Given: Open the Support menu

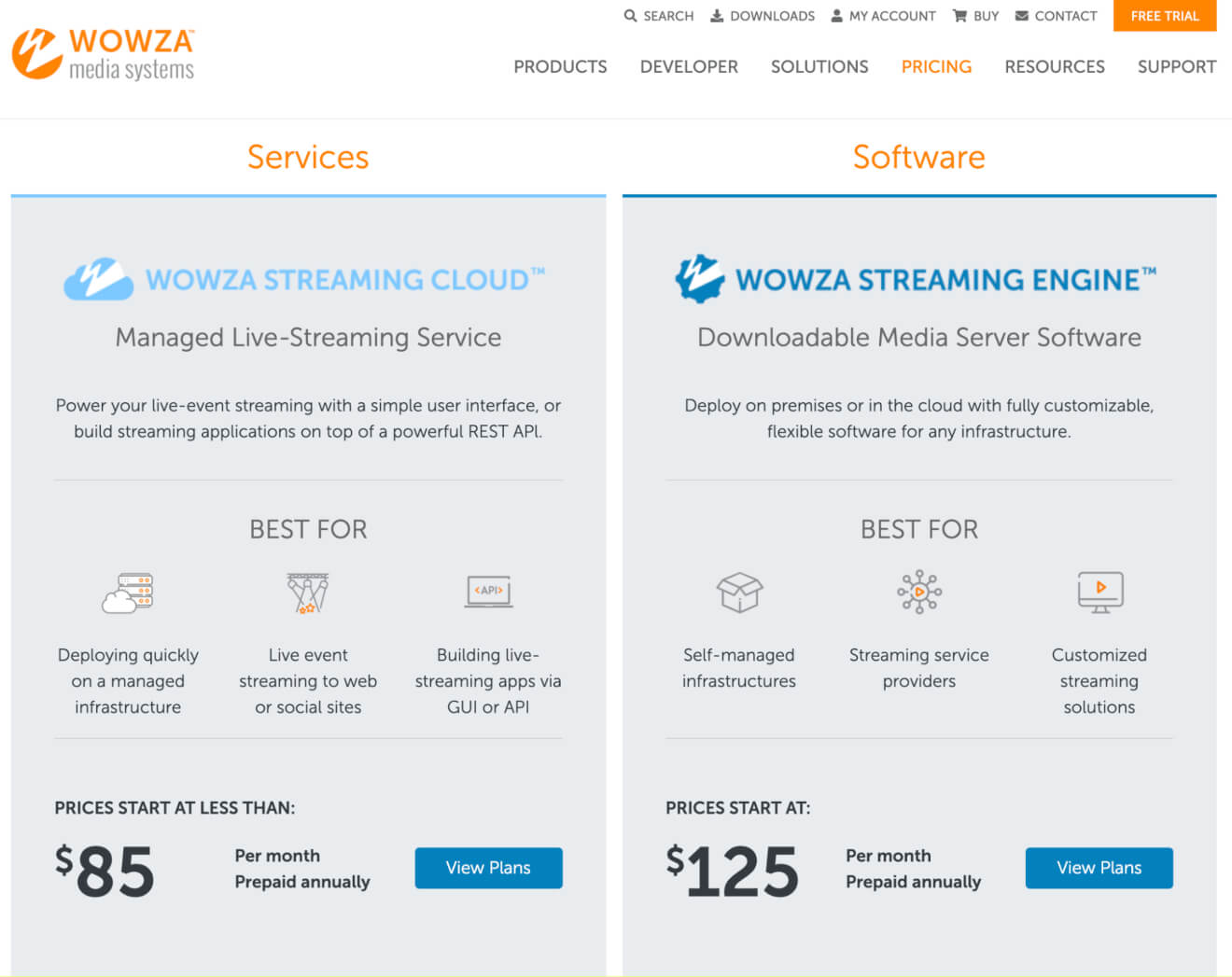Looking at the screenshot, I should click(x=1177, y=67).
